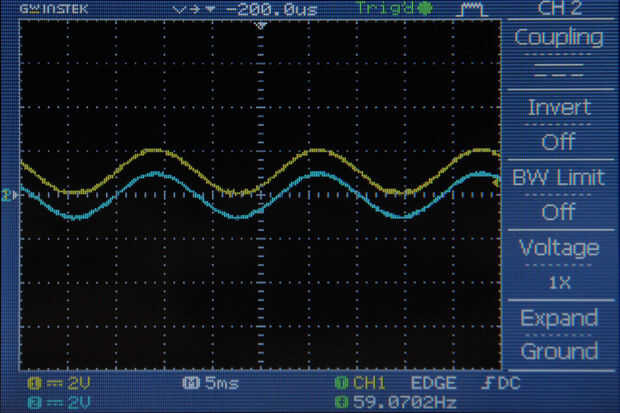
Task: Switch the Expand Ground option
Action: [x=559, y=335]
